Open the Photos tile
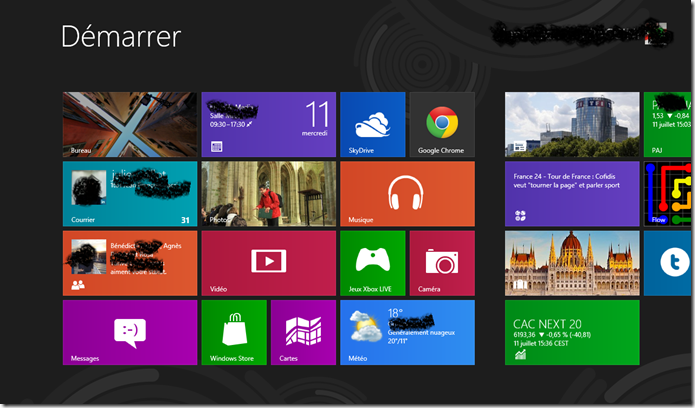The image size is (695, 408). 269,194
